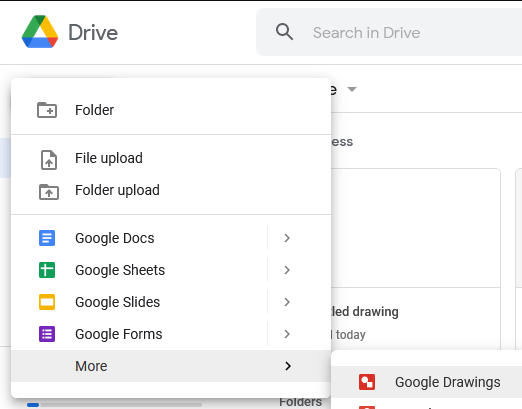Open the drawing file thumbnail
Image resolution: width=522 pixels, height=409 pixels.
(416, 228)
